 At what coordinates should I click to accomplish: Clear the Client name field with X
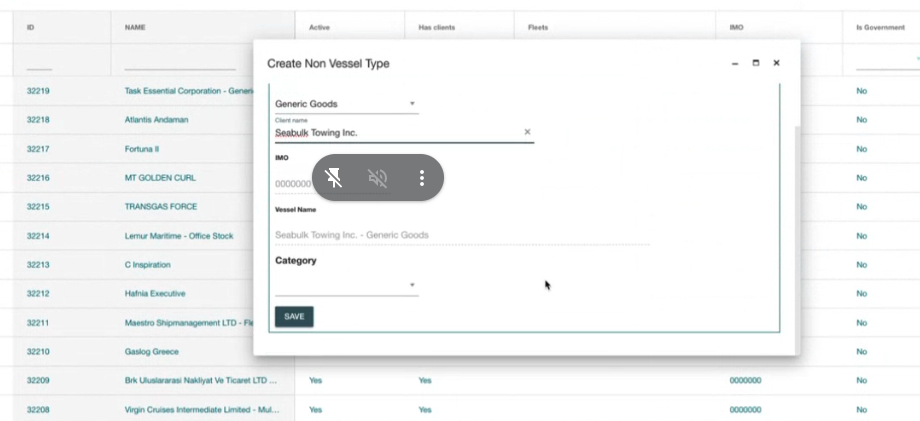point(527,132)
